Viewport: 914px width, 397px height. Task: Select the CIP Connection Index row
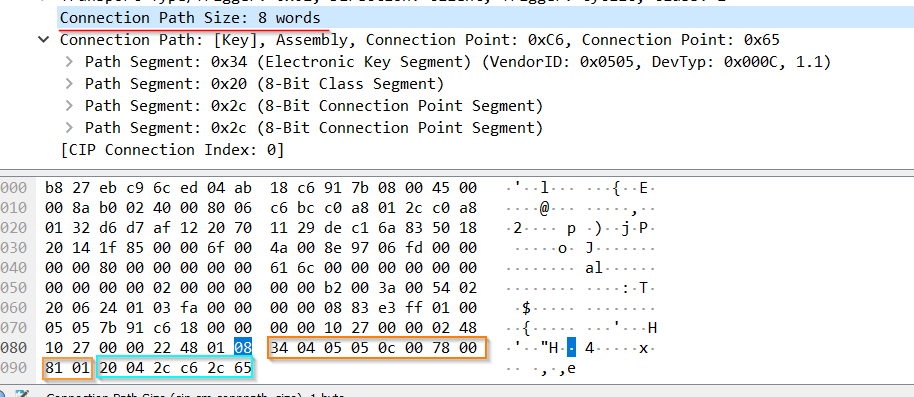[172, 150]
